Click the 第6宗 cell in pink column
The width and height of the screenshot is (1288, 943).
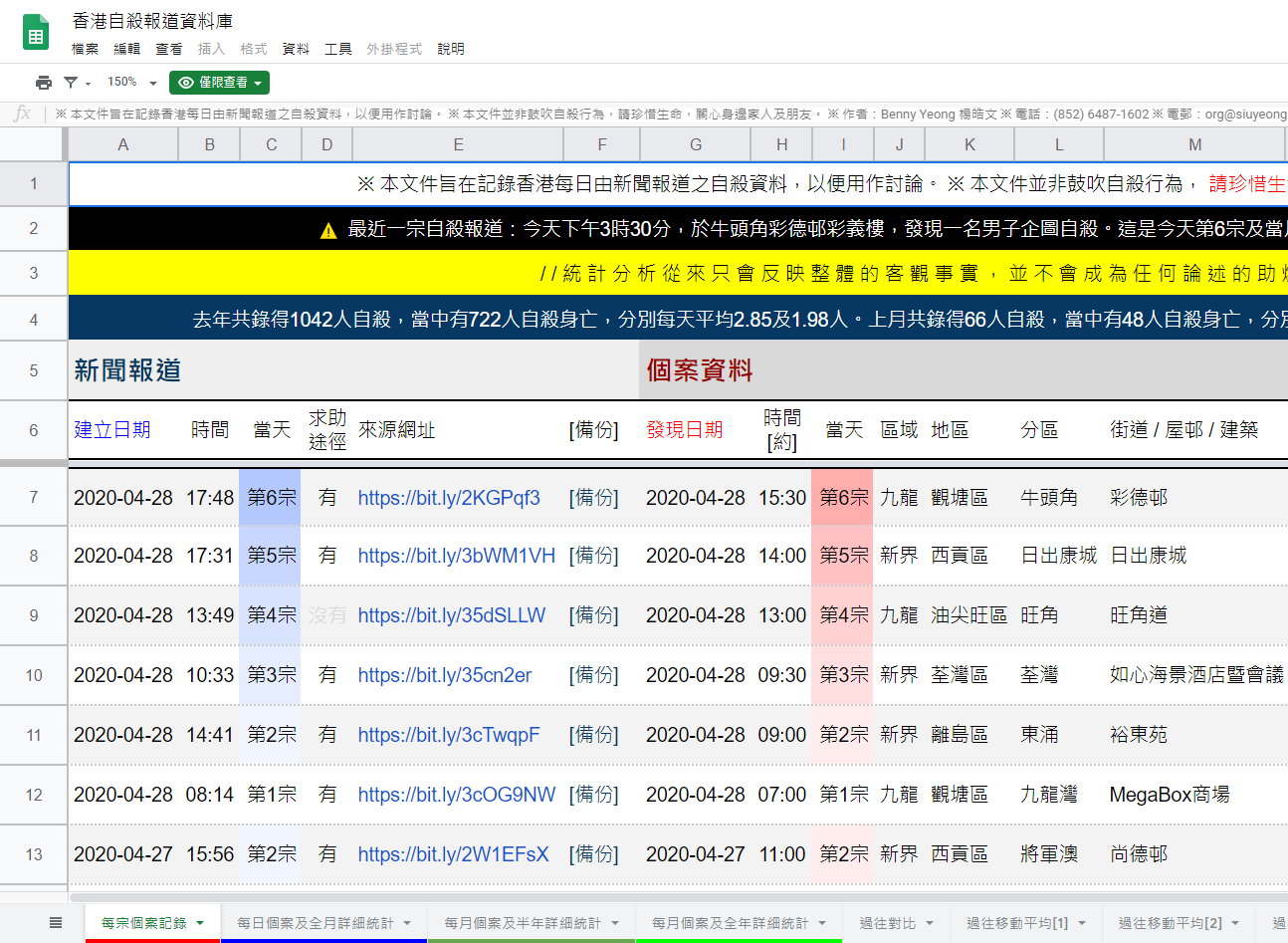843,498
